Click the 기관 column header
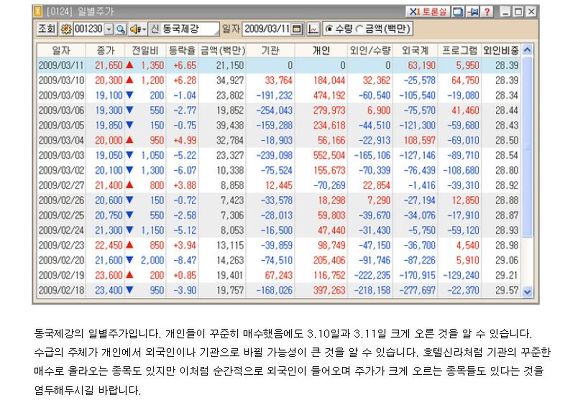 270,51
